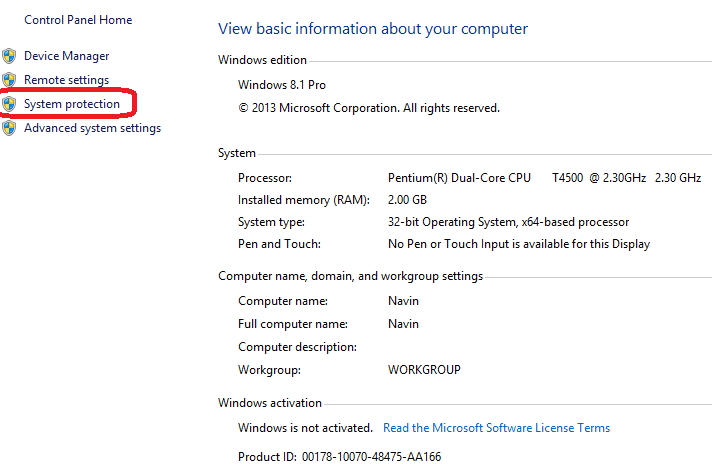Click the shield icon beside Device Manager
The width and height of the screenshot is (712, 464).
click(x=9, y=56)
